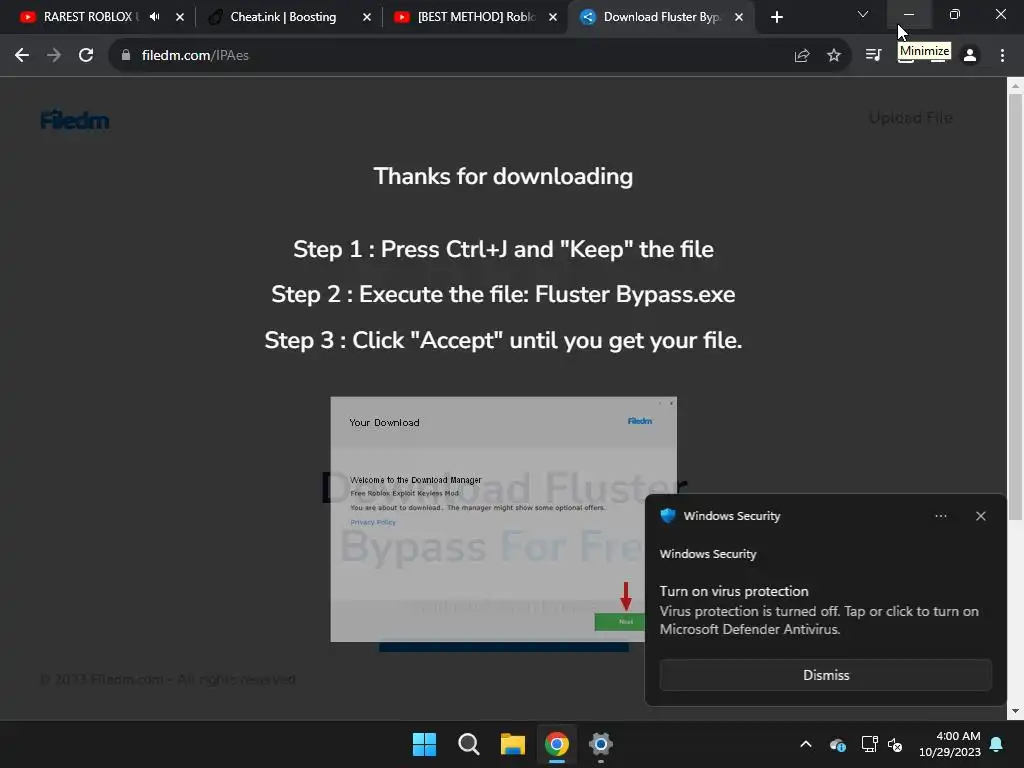Viewport: 1024px width, 768px height.
Task: Click the Windows Security shield icon
Action: tap(667, 515)
